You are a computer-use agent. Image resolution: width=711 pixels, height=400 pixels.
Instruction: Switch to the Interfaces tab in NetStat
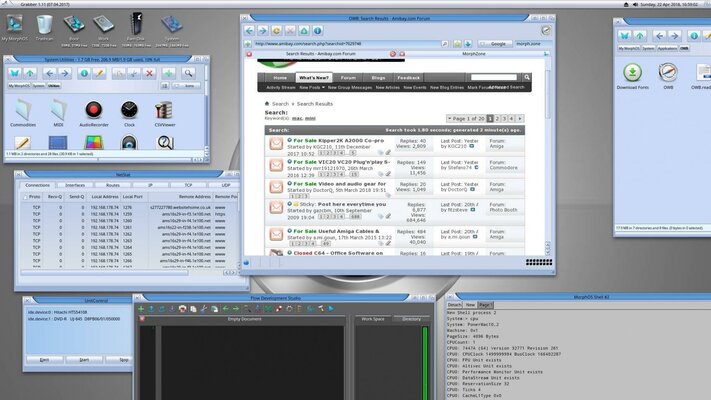[75, 185]
